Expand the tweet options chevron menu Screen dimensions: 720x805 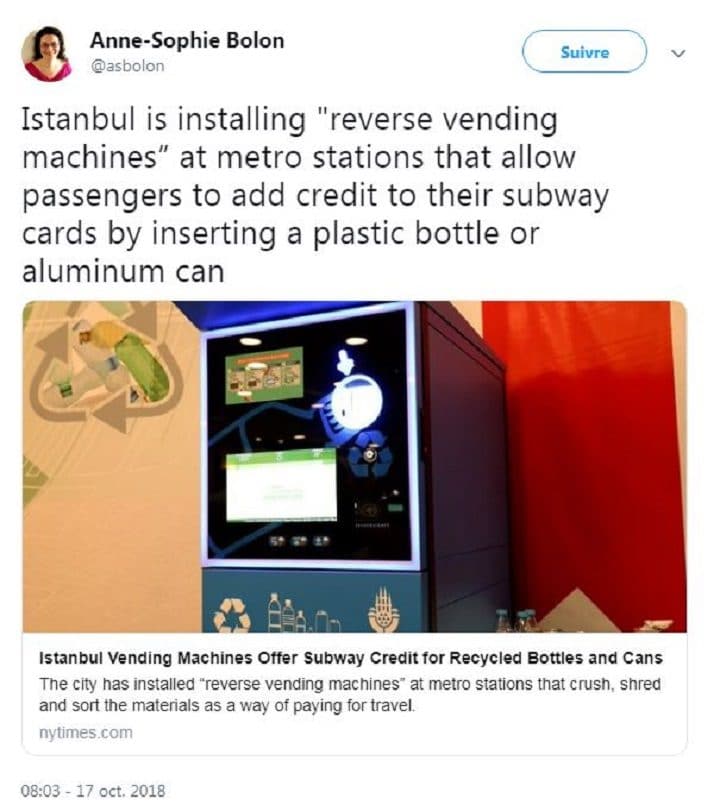point(678,53)
